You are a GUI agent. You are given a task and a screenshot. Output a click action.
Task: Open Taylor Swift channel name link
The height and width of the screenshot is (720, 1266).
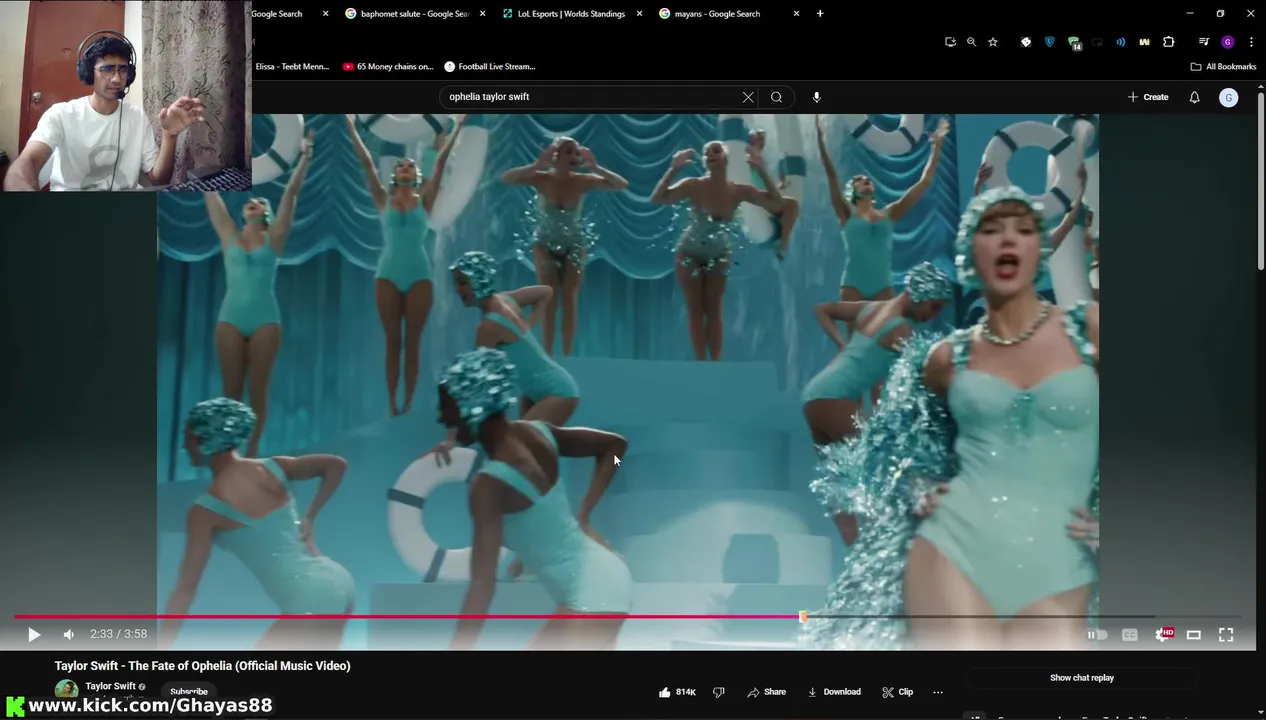(x=111, y=686)
